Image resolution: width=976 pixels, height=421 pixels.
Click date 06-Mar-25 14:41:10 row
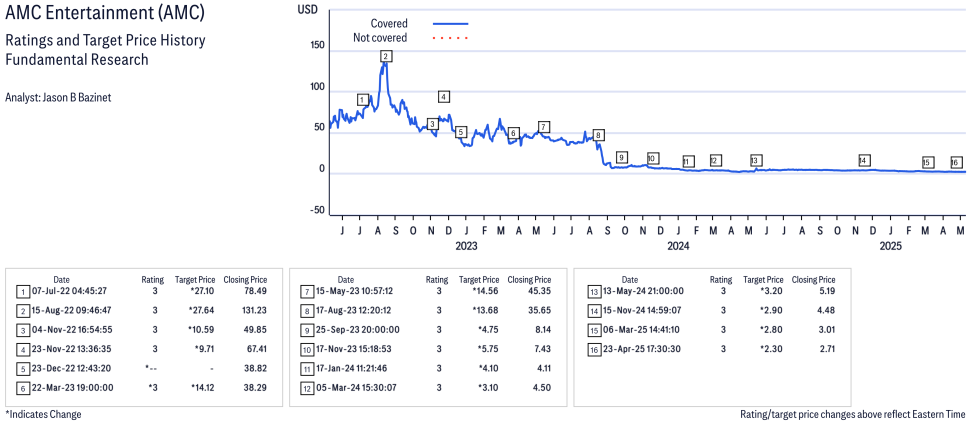point(639,329)
